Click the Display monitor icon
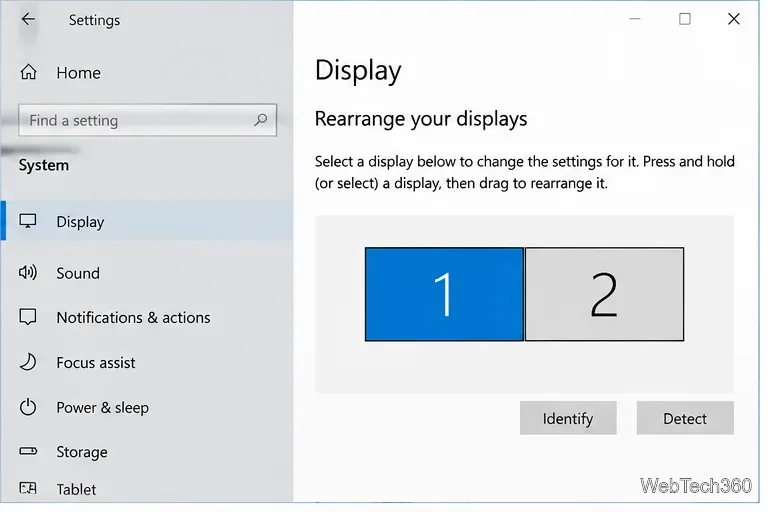Viewport: 768px width, 512px height. coord(28,221)
